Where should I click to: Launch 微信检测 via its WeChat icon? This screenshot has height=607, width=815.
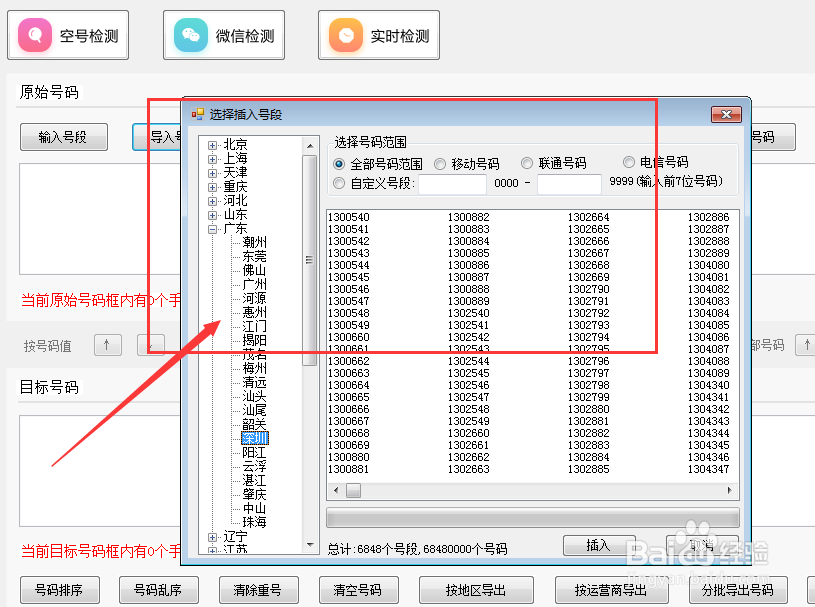point(195,33)
